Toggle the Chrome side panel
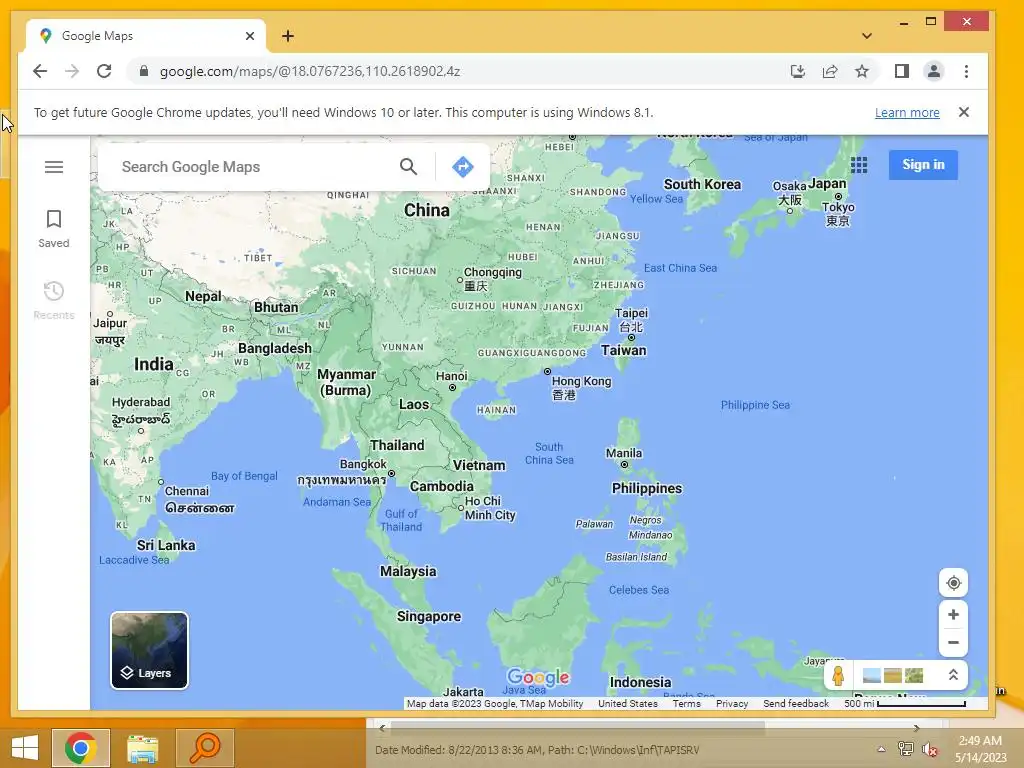The width and height of the screenshot is (1024, 768). point(902,71)
